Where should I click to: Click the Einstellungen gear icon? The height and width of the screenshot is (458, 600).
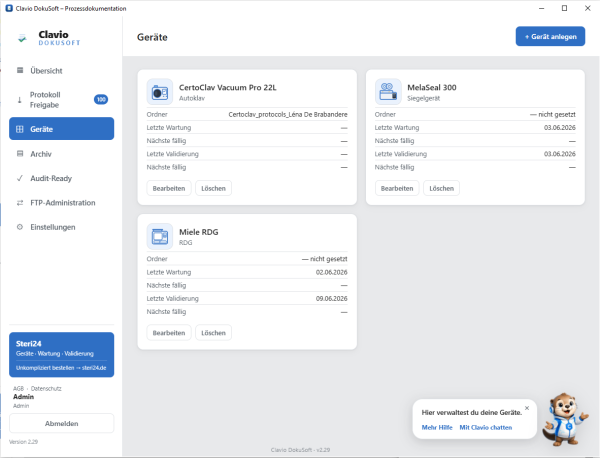[x=20, y=227]
